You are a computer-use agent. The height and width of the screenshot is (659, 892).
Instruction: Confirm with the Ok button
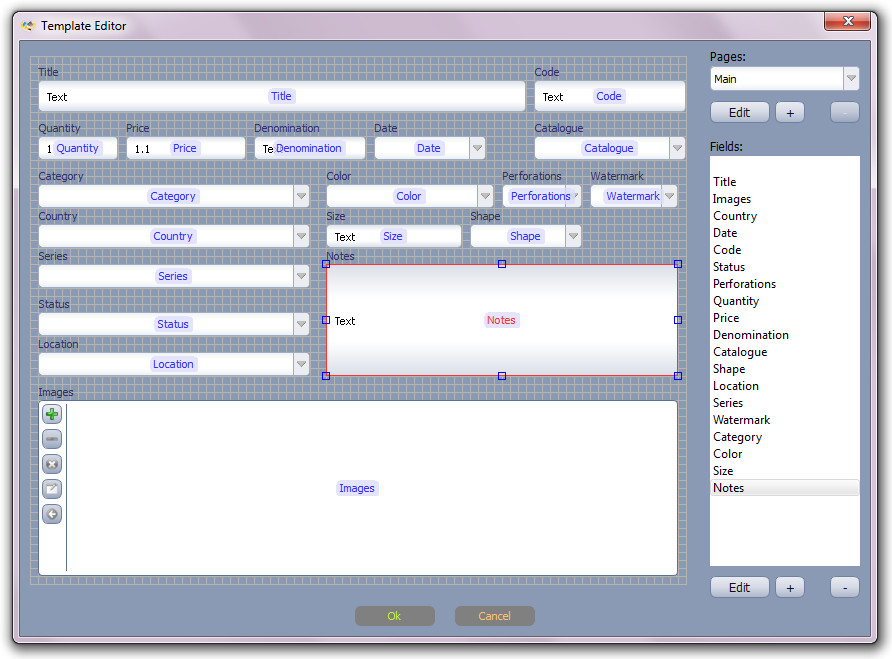[x=394, y=616]
